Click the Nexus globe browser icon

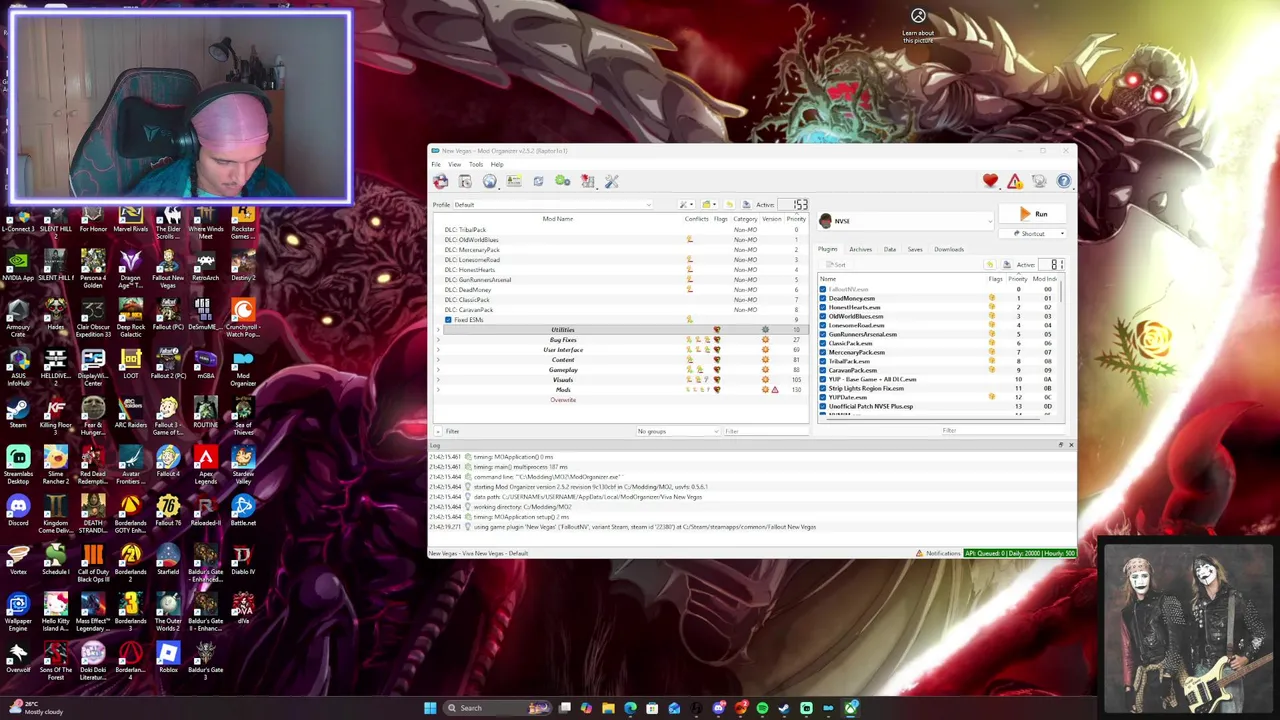[489, 181]
